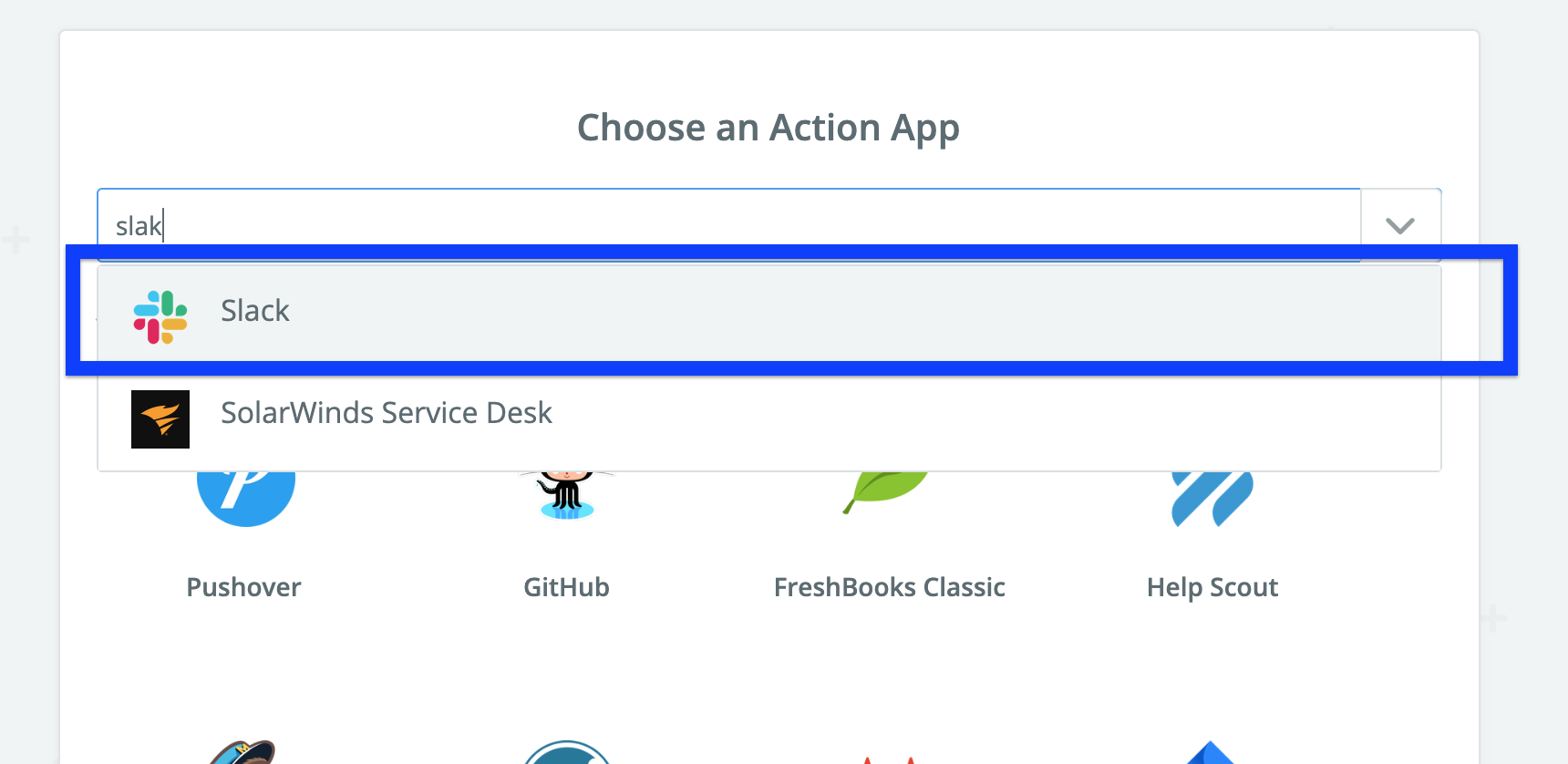This screenshot has height=764, width=1568.
Task: Click the blue diamond icon below Help Scout
Action: 1211,754
